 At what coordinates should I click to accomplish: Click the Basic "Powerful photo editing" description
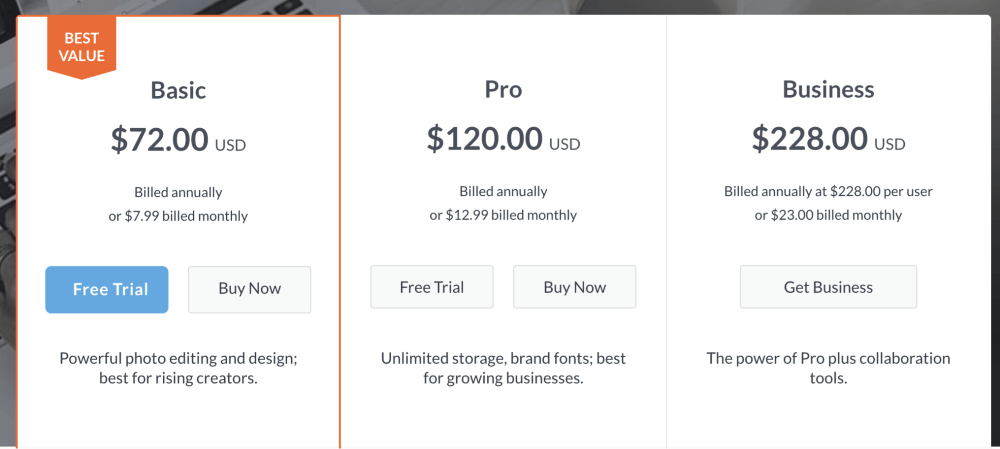click(x=179, y=368)
